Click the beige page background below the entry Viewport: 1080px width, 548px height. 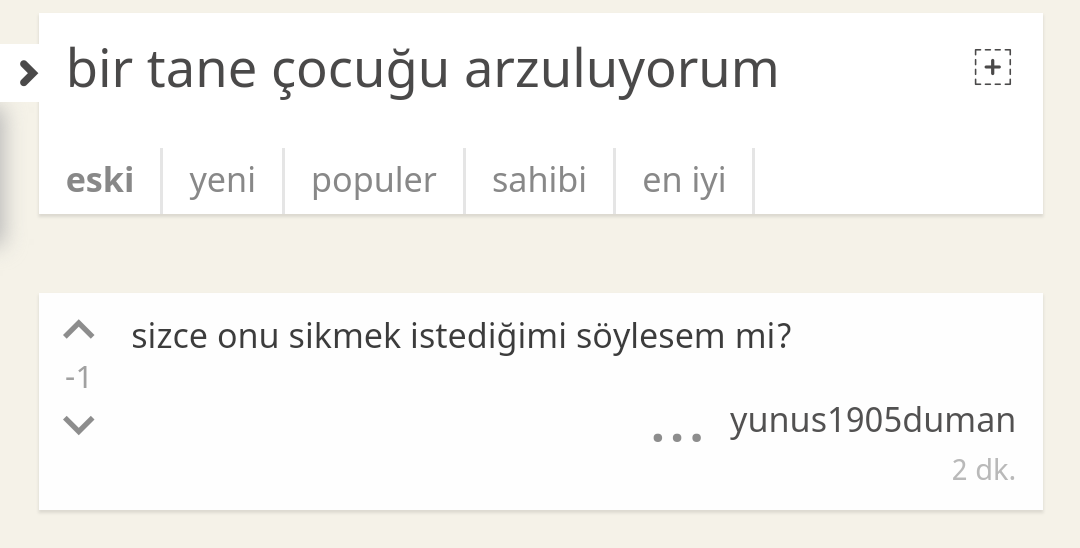(540, 530)
